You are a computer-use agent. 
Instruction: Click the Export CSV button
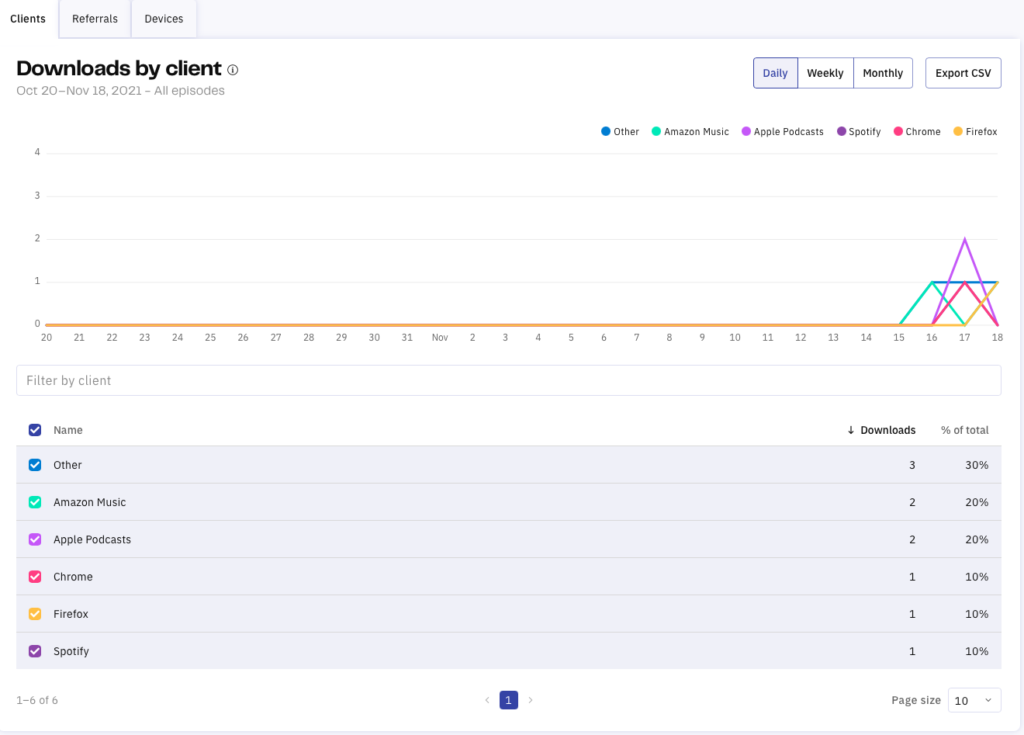click(962, 72)
